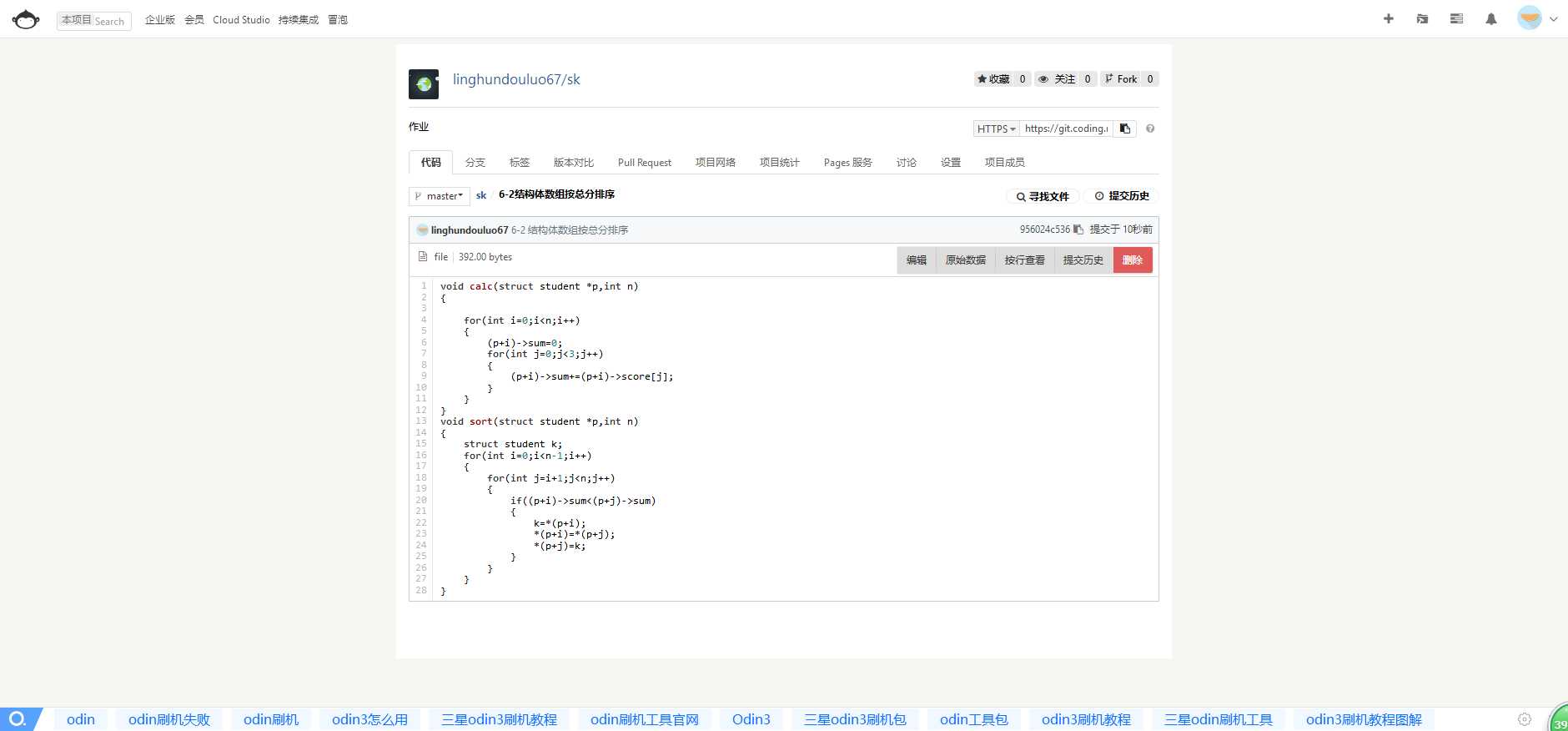The height and width of the screenshot is (731, 1568).
Task: Open linghundouluo67/sk project title link
Action: tap(516, 79)
